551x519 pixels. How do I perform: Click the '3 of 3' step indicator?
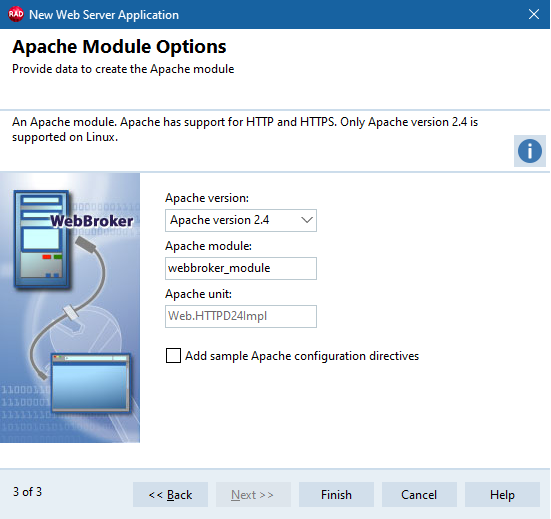coord(27,492)
